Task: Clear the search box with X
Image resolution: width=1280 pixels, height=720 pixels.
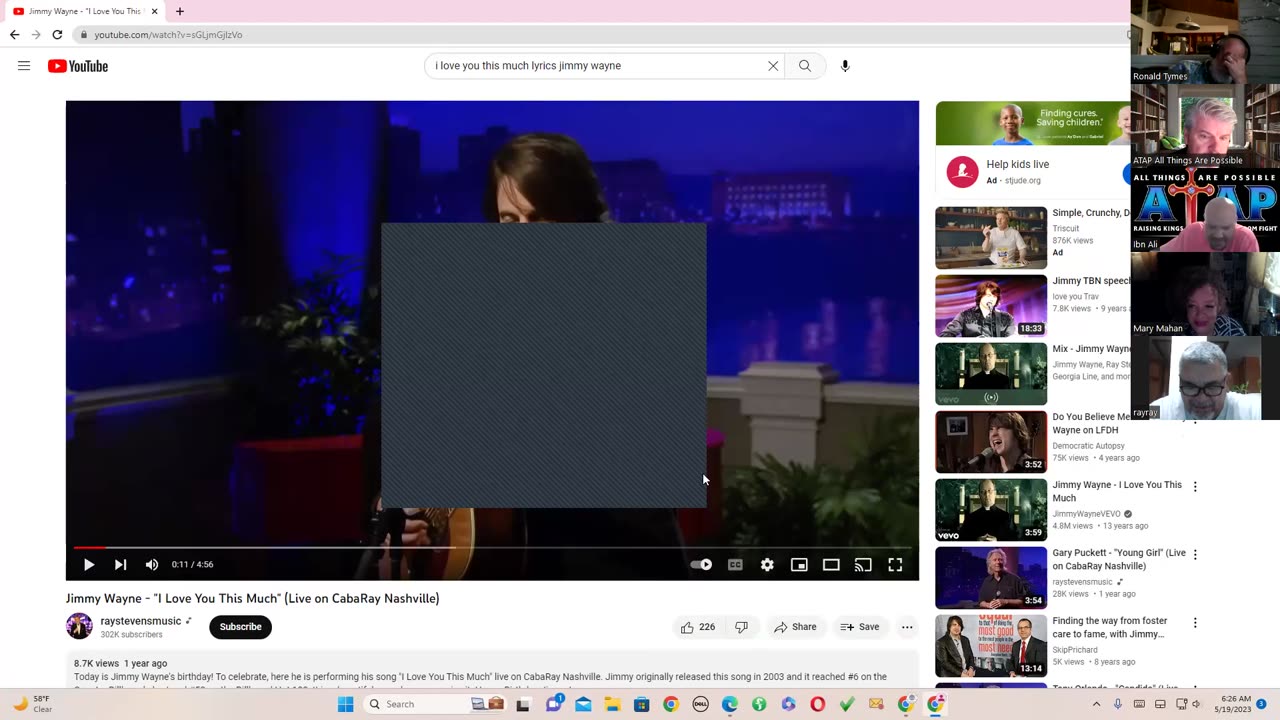Action: tap(773, 66)
